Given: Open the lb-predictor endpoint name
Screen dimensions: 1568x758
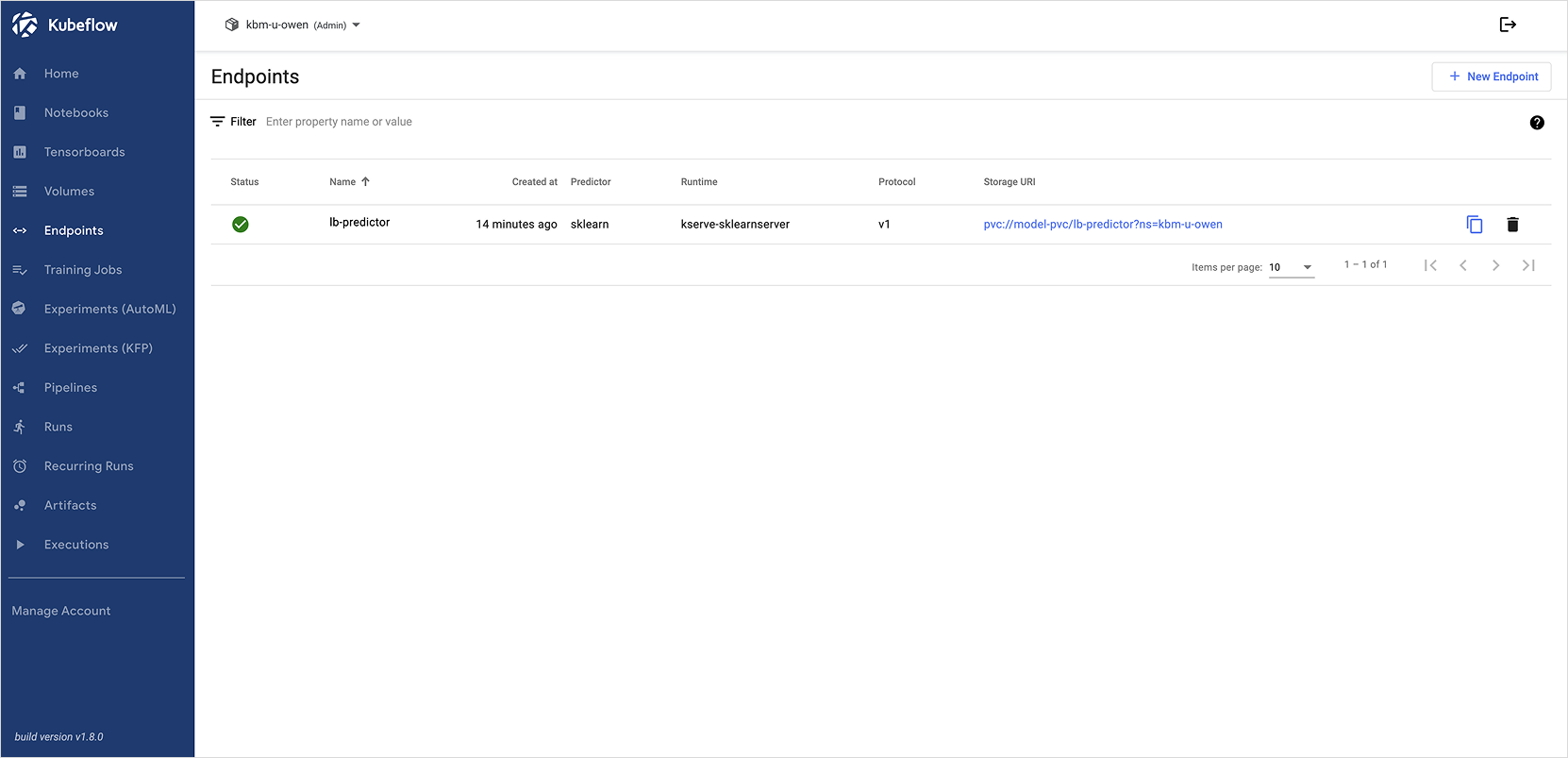Looking at the screenshot, I should pos(359,223).
